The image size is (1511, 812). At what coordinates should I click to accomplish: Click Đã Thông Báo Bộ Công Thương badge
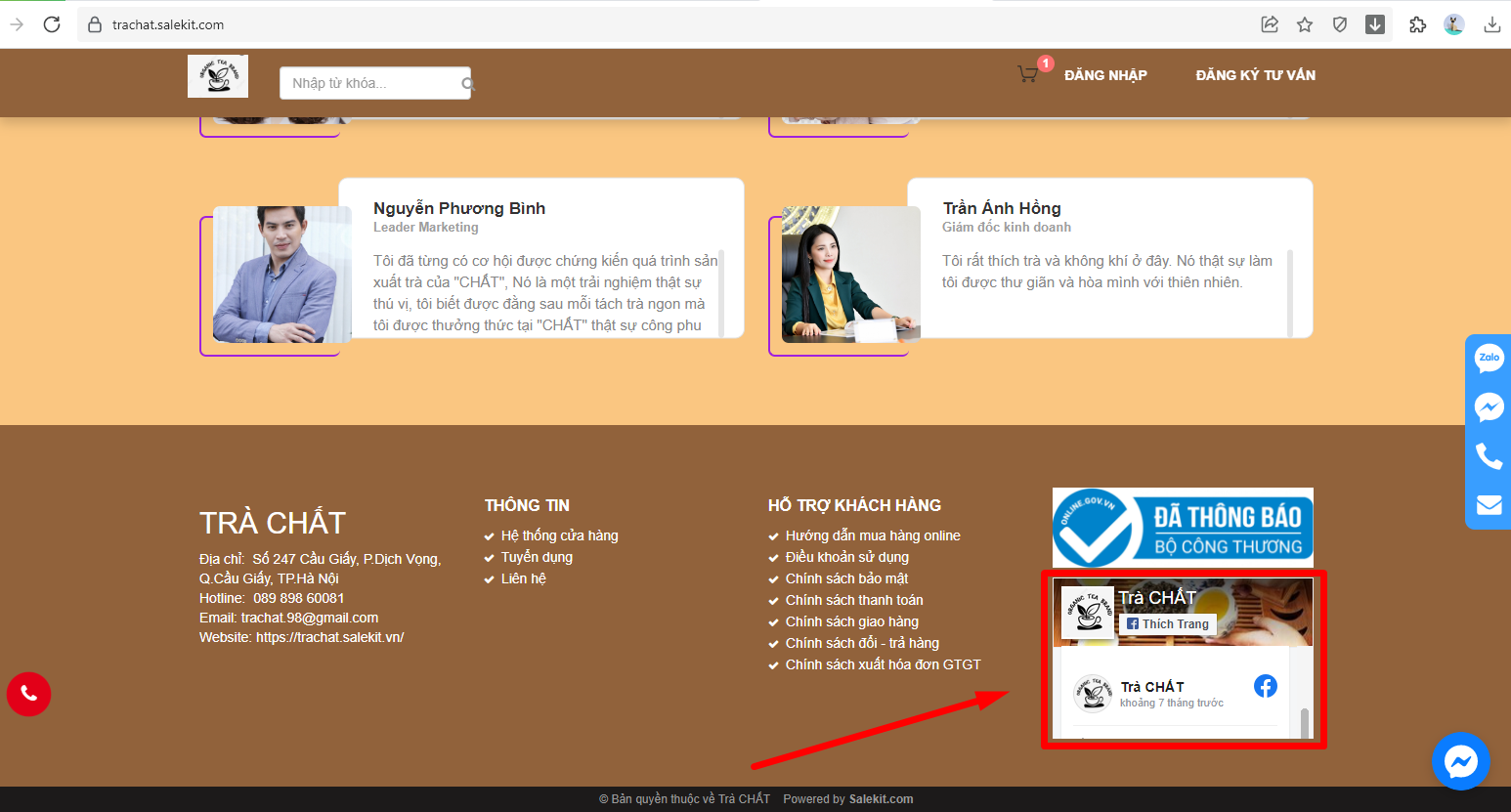(1183, 528)
